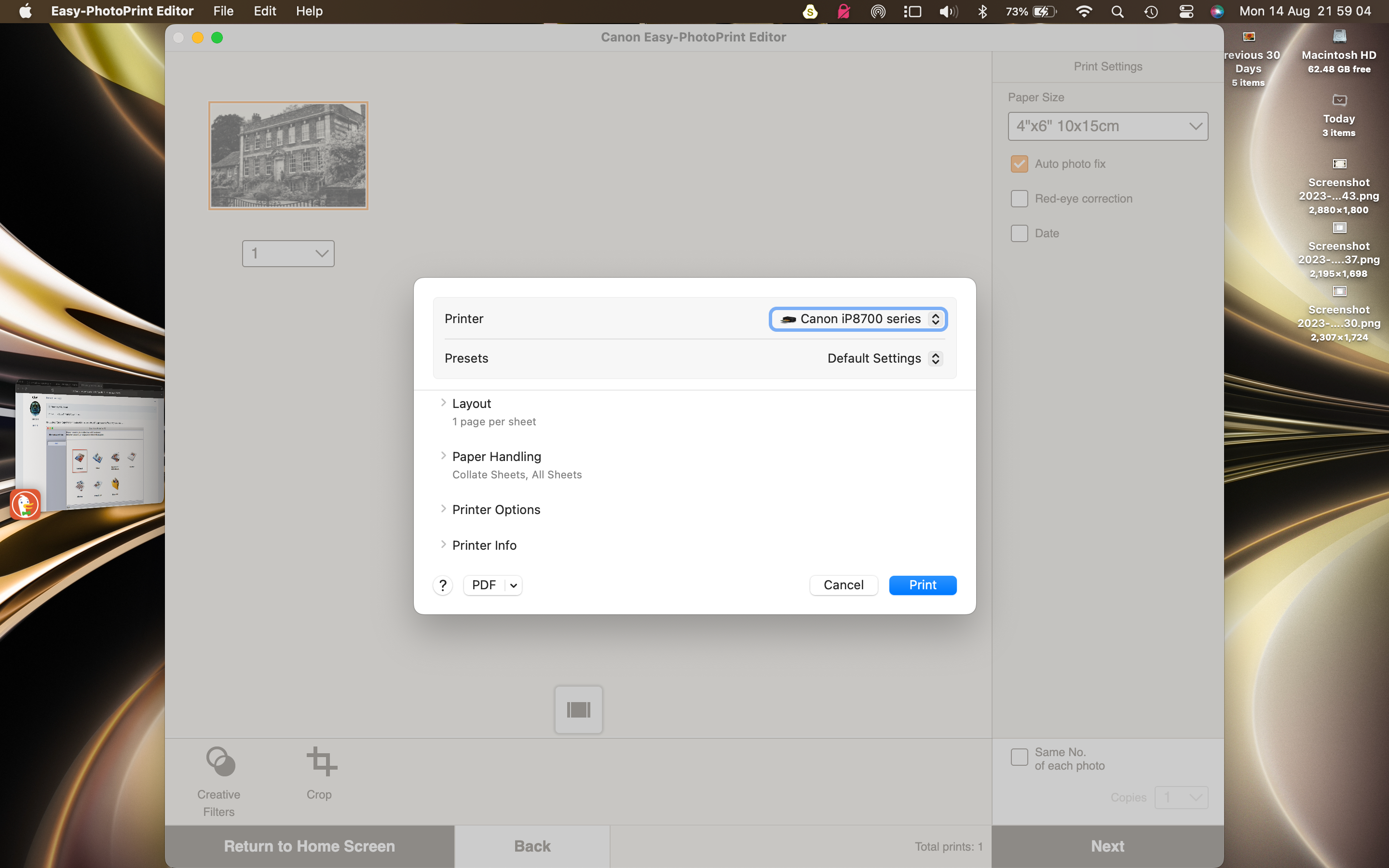Open the Apple menu

[x=25, y=11]
